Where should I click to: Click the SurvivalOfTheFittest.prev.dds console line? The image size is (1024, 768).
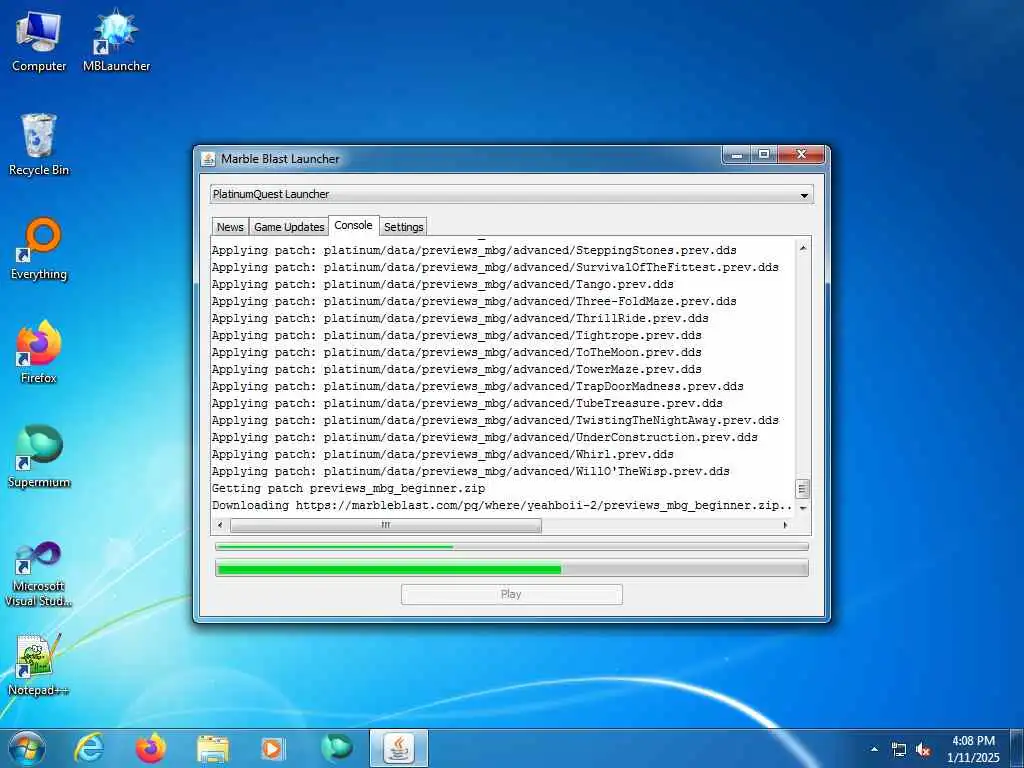coord(495,267)
